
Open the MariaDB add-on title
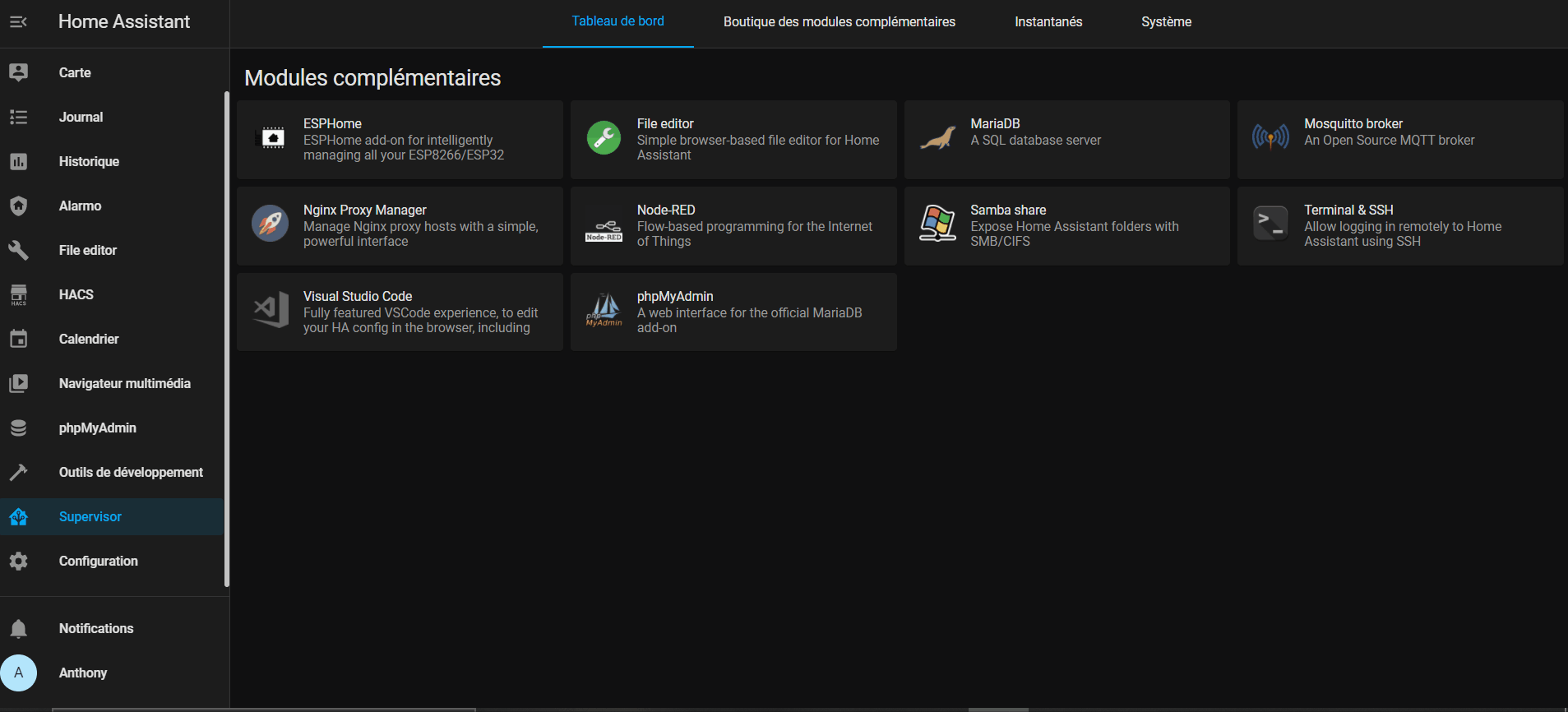click(995, 123)
